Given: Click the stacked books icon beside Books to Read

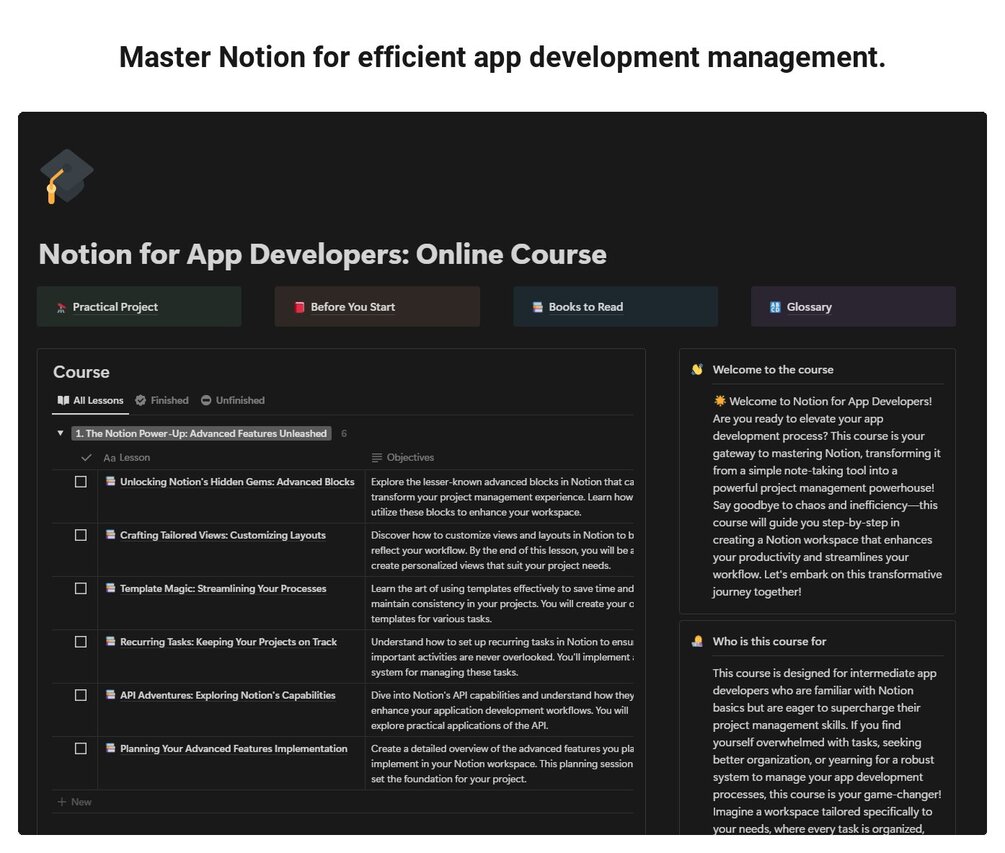Looking at the screenshot, I should point(538,307).
